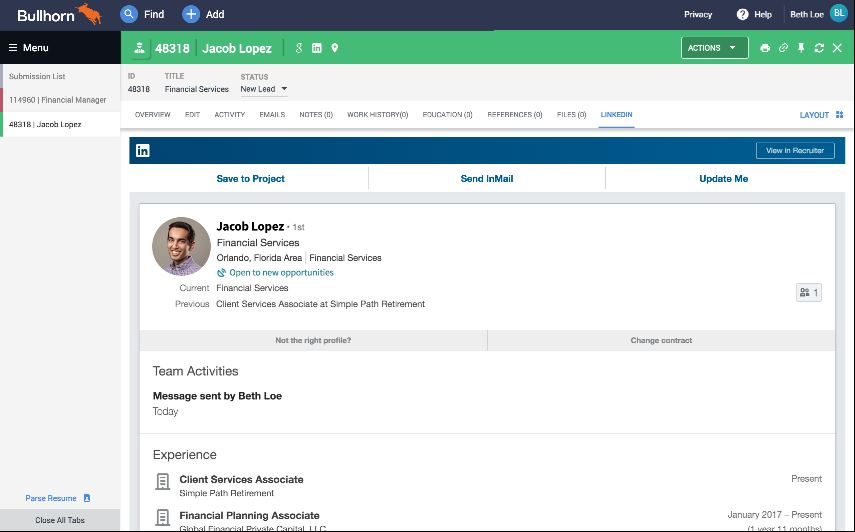This screenshot has height=532, width=855.
Task: Switch to the Overview tab
Action: point(153,114)
